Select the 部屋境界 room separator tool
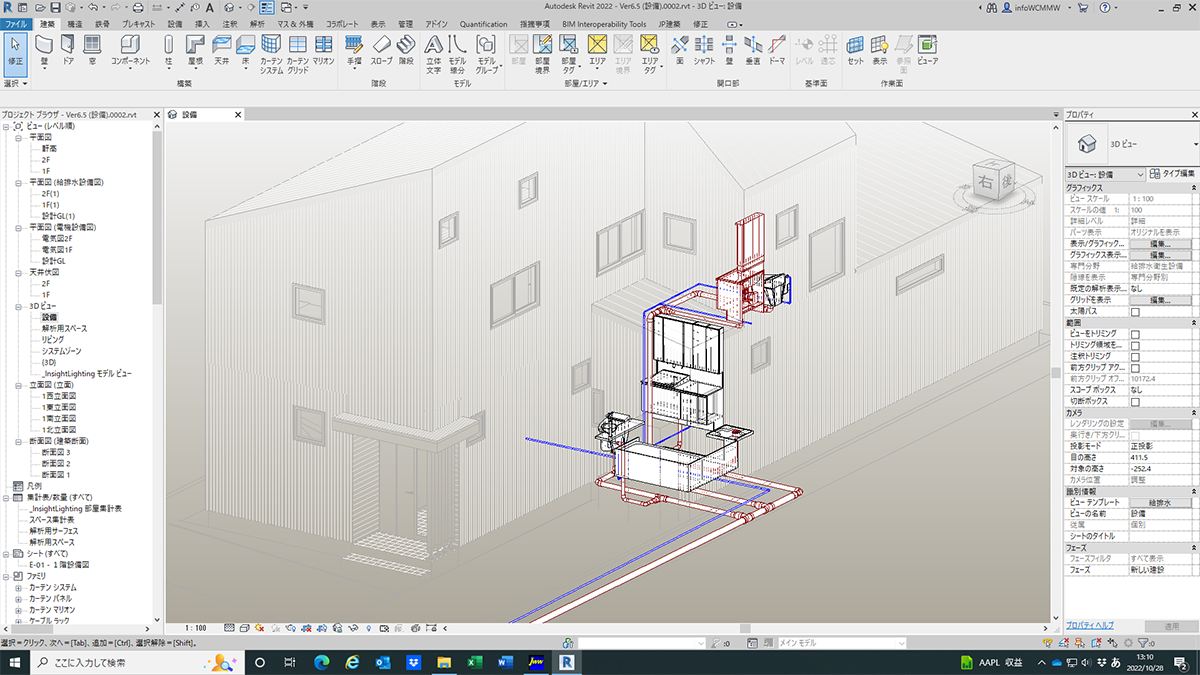The width and height of the screenshot is (1200, 675). point(544,46)
